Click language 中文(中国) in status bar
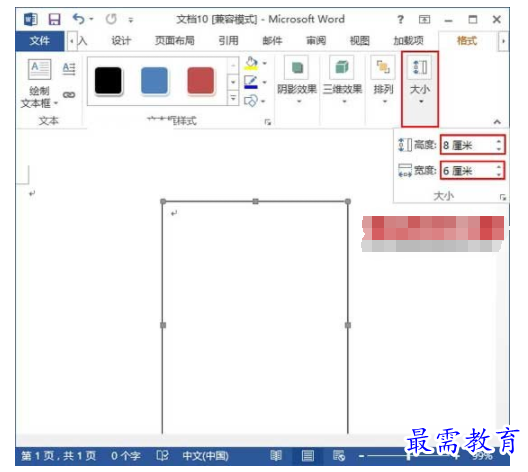This screenshot has width=528, height=472. 205,456
